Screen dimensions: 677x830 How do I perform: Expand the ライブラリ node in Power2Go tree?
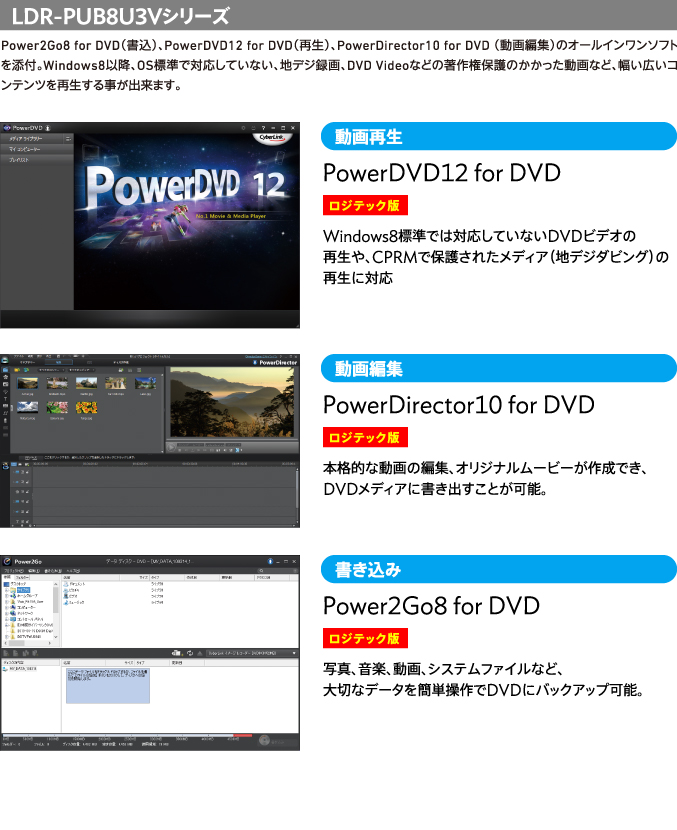(6, 590)
